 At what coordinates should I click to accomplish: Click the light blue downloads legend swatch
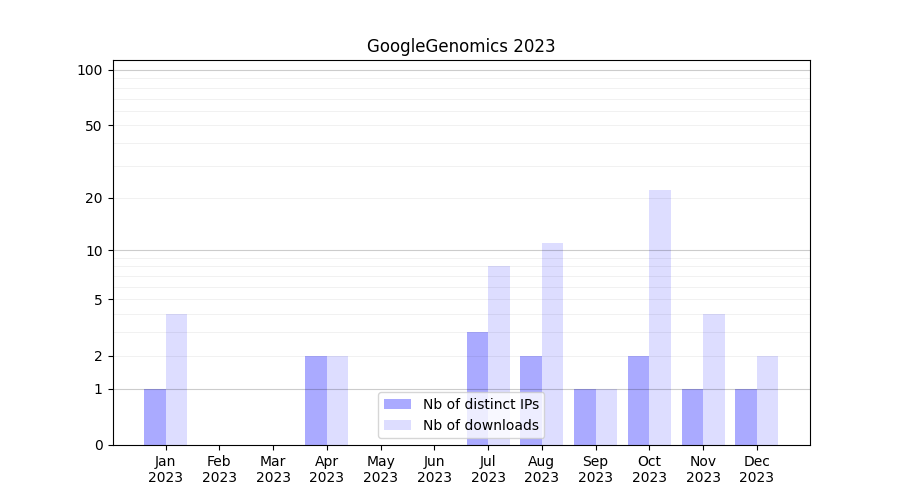click(x=398, y=425)
